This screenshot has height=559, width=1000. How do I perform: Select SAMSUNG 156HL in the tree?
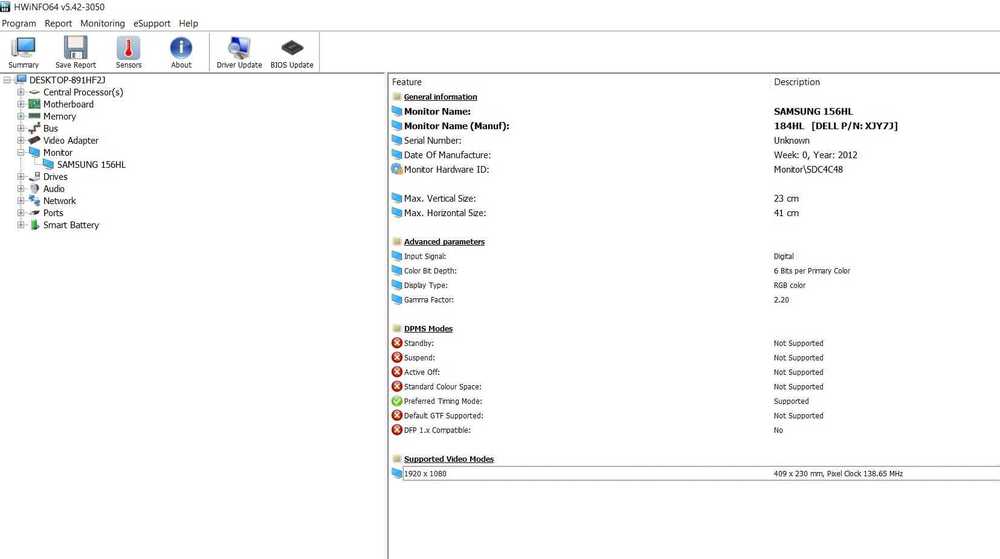click(91, 165)
